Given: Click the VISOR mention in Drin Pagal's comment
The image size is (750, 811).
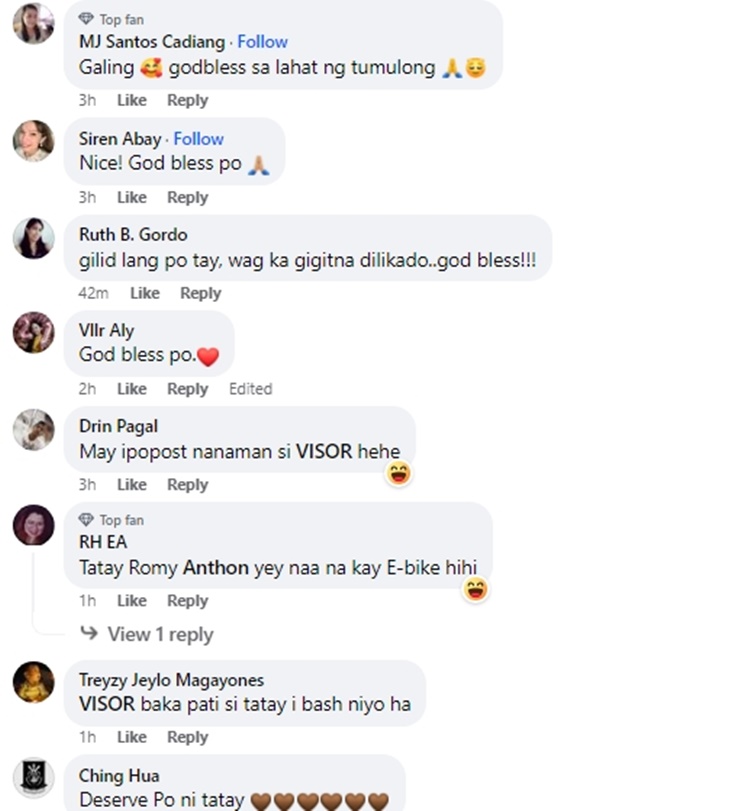Looking at the screenshot, I should pyautogui.click(x=324, y=452).
